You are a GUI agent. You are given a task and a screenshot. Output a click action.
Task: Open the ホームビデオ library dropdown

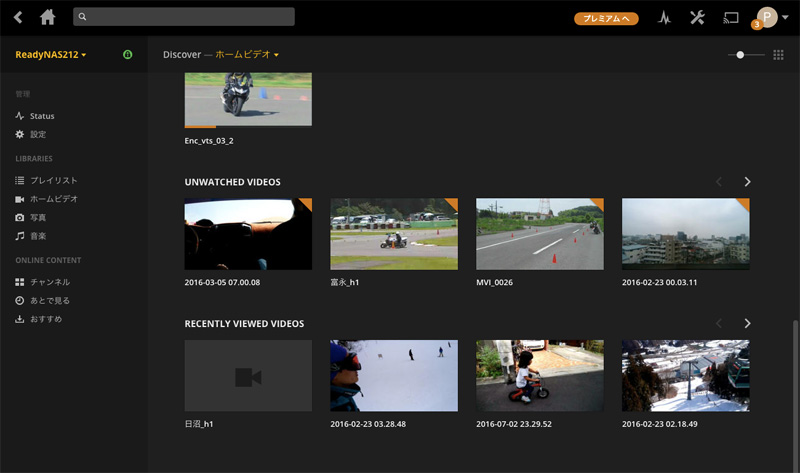pyautogui.click(x=246, y=54)
